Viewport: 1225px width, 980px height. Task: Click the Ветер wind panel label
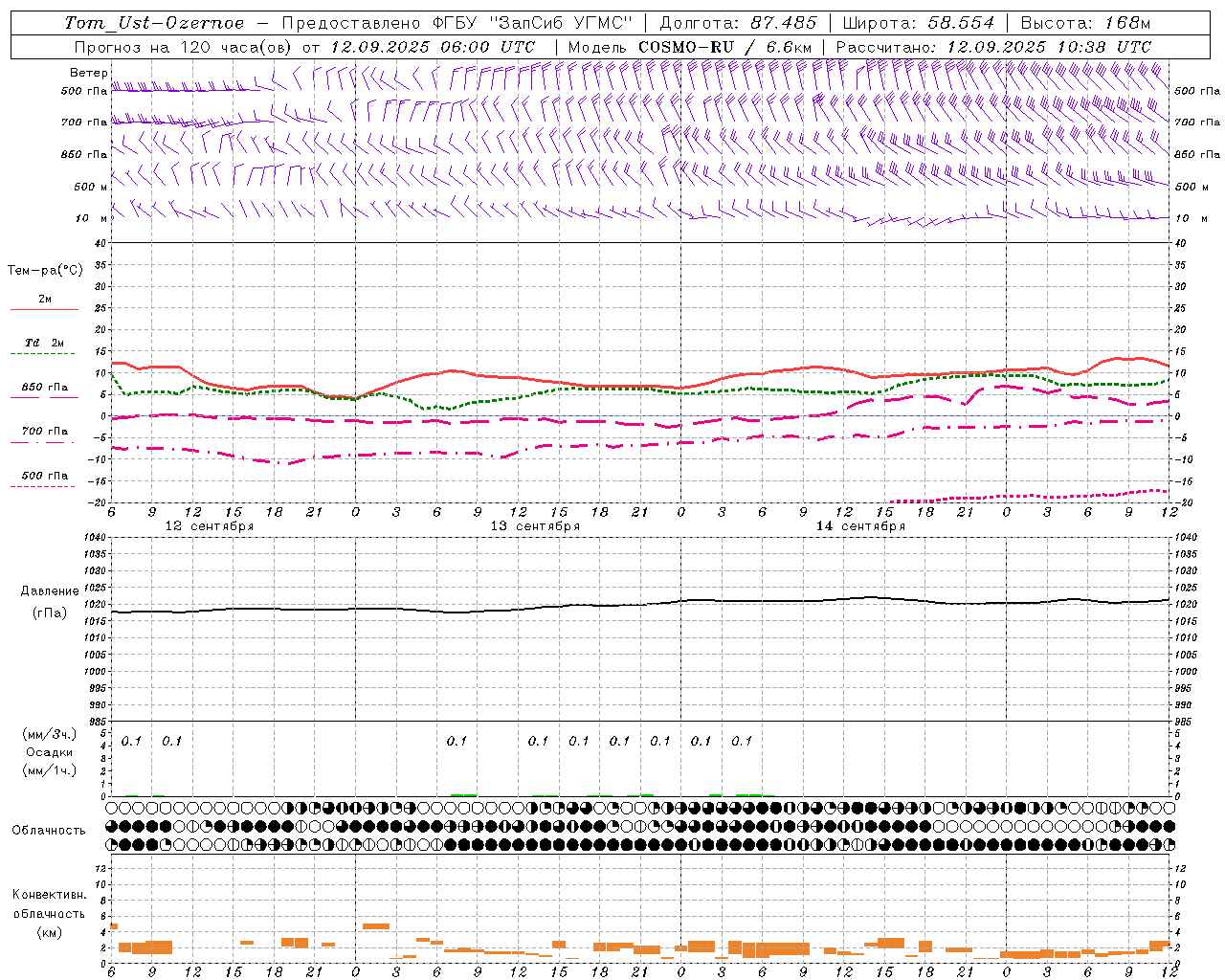pos(88,73)
